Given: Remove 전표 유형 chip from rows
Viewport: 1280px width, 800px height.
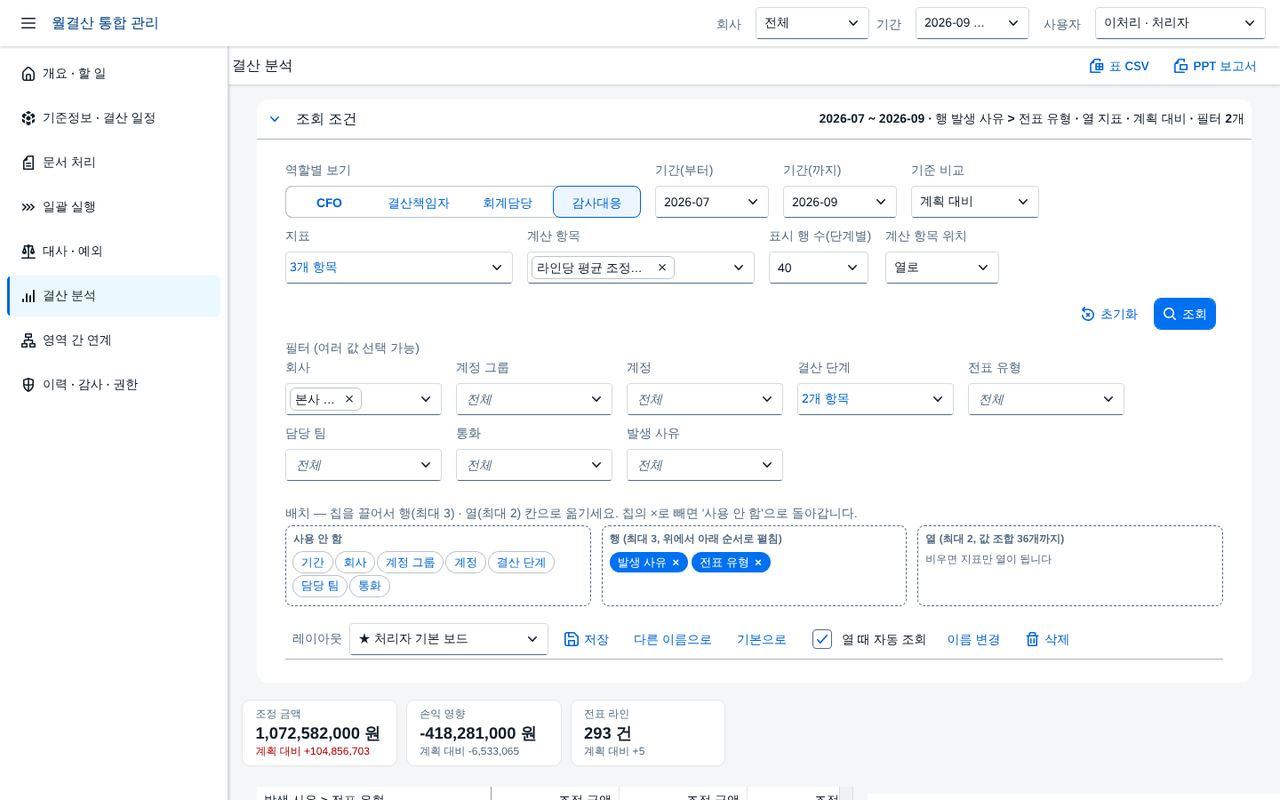Looking at the screenshot, I should tap(758, 563).
